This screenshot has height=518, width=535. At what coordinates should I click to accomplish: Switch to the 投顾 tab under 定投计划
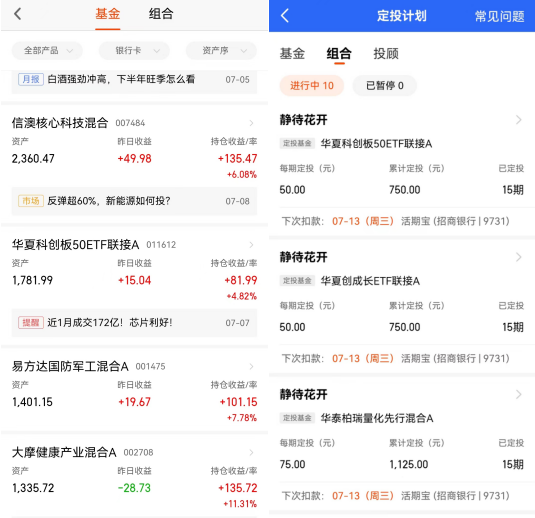coord(386,54)
